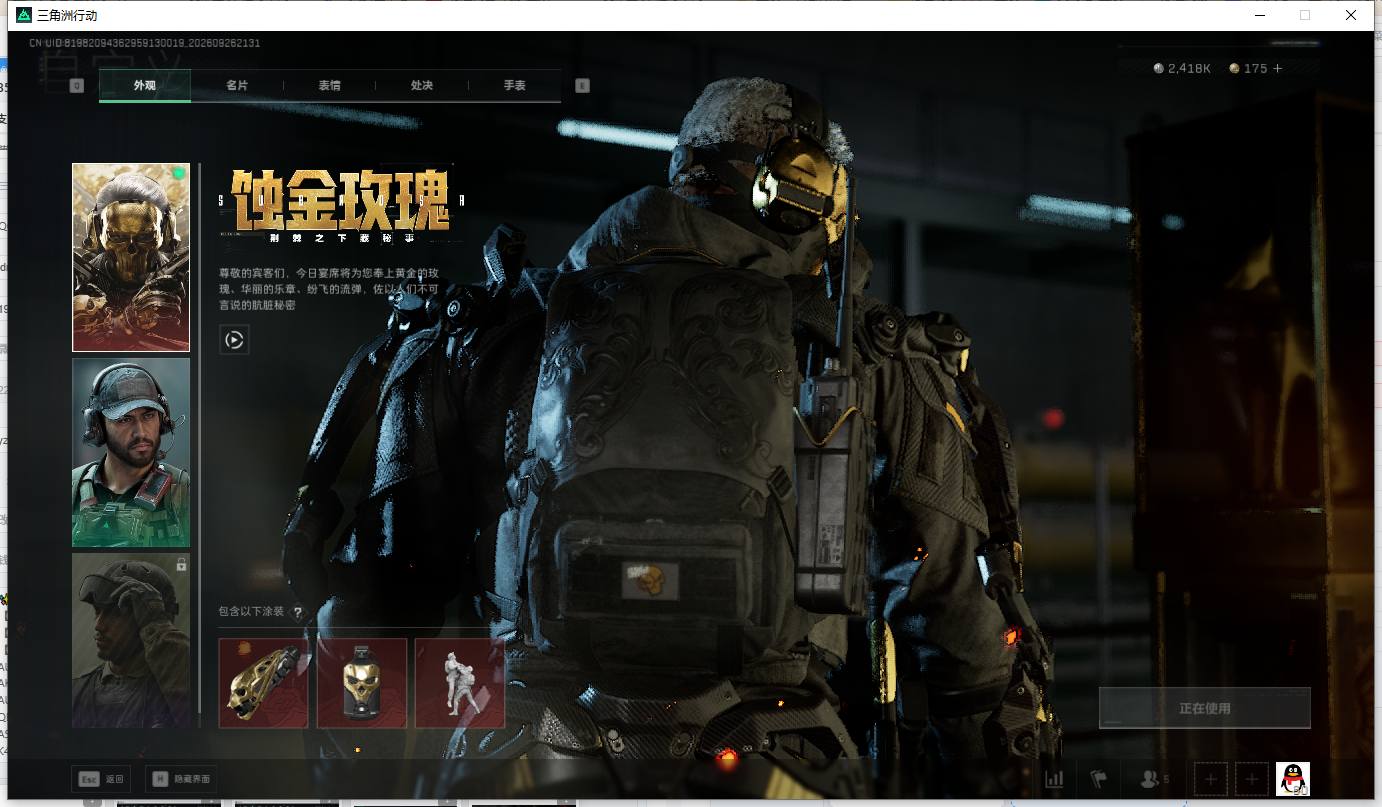Switch to the 手表 tab
1382x807 pixels.
coord(515,85)
